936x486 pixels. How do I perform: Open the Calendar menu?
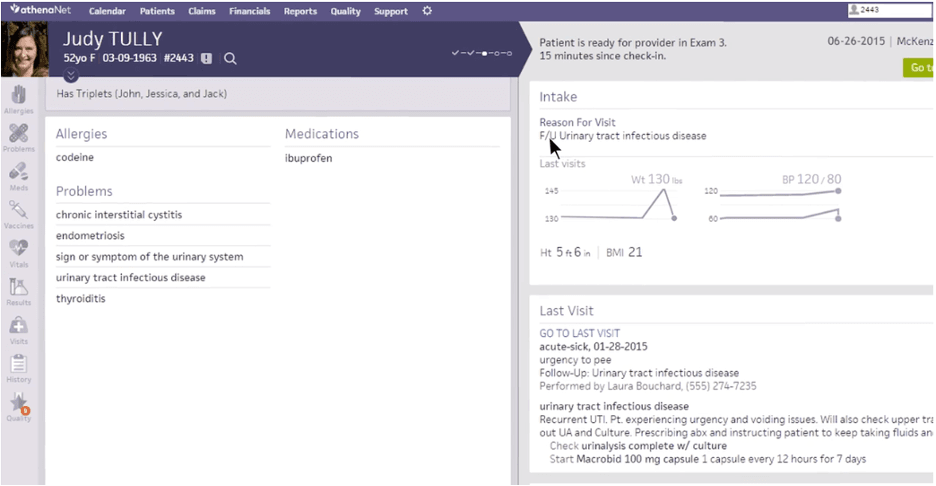(107, 12)
